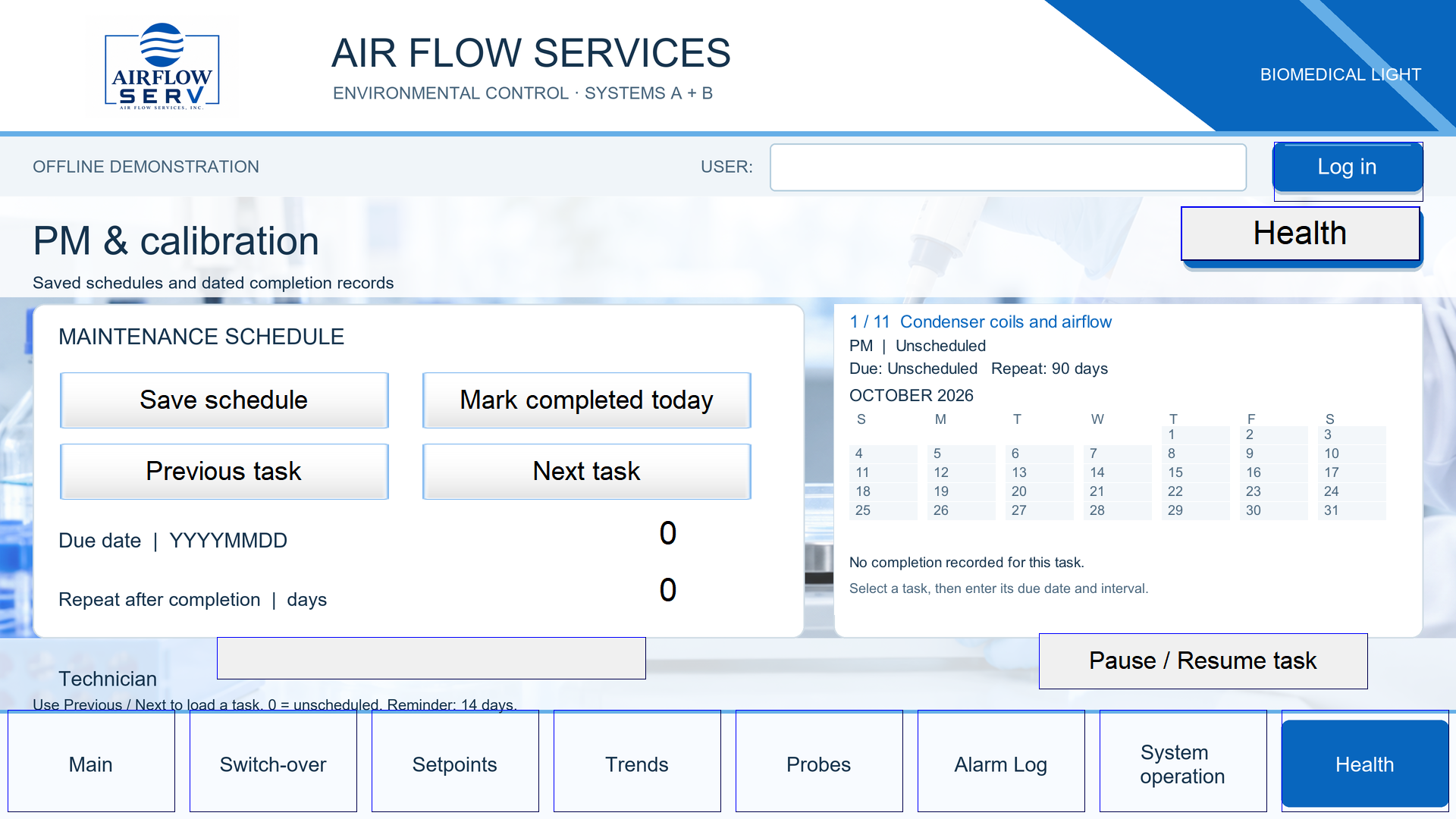The height and width of the screenshot is (819, 1456).
Task: Click the Due date value field
Action: point(667,533)
